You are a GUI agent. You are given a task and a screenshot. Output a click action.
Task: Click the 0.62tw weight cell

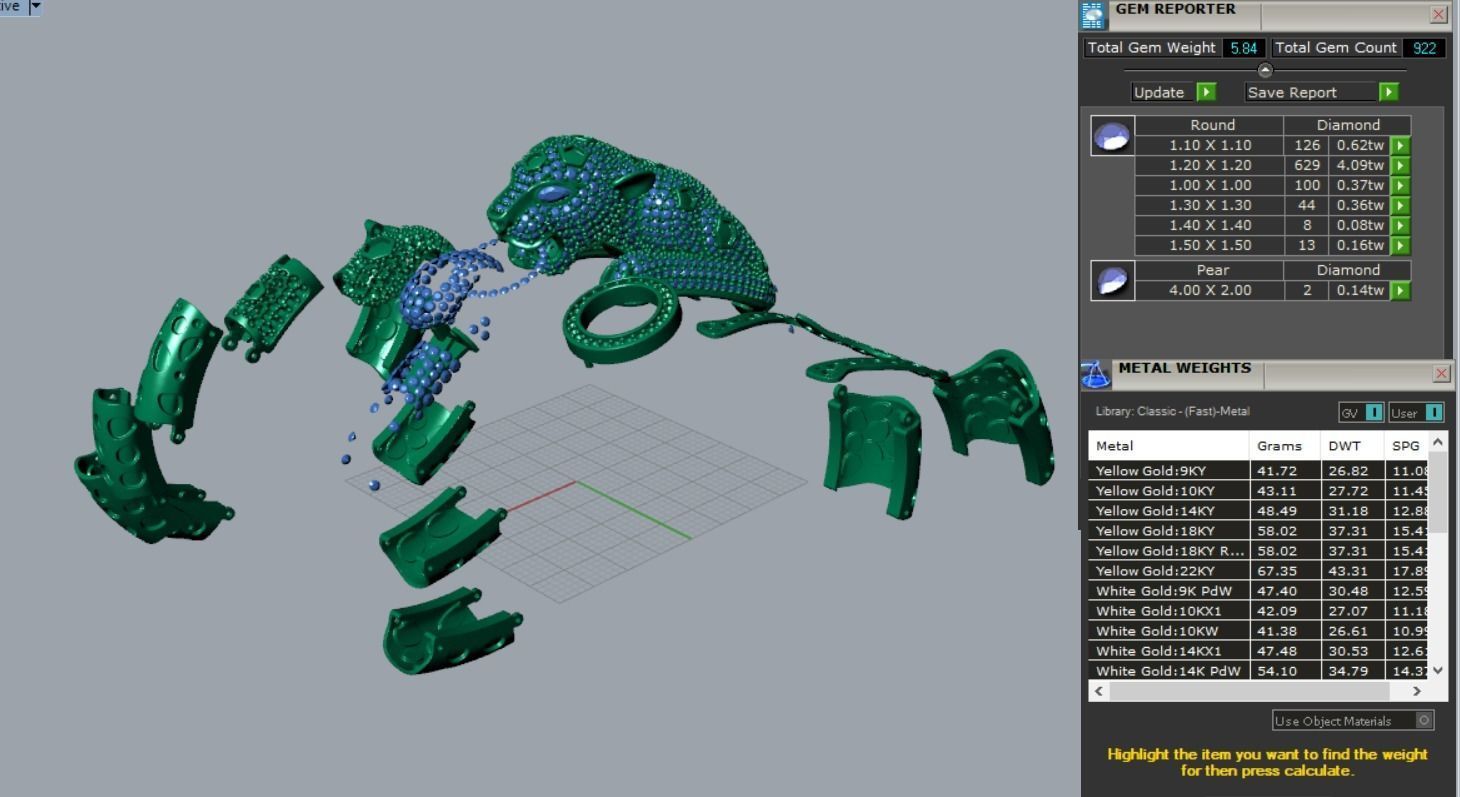coord(1359,145)
